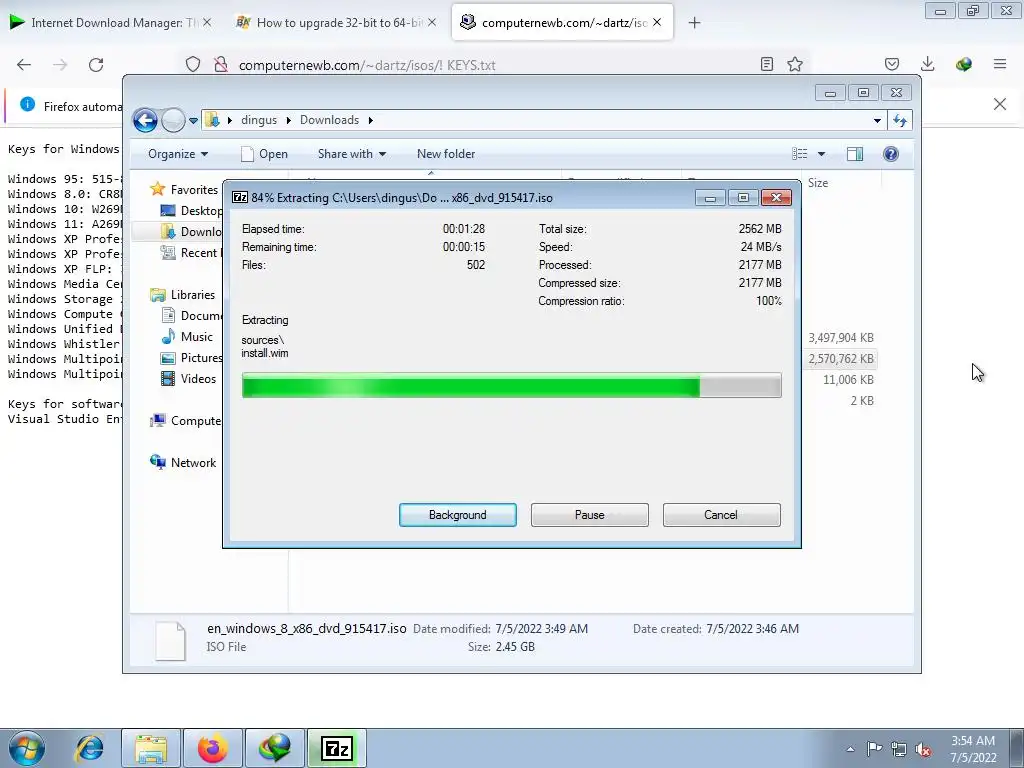Refresh the Explorer folder view
This screenshot has height=768, width=1024.
tap(900, 120)
